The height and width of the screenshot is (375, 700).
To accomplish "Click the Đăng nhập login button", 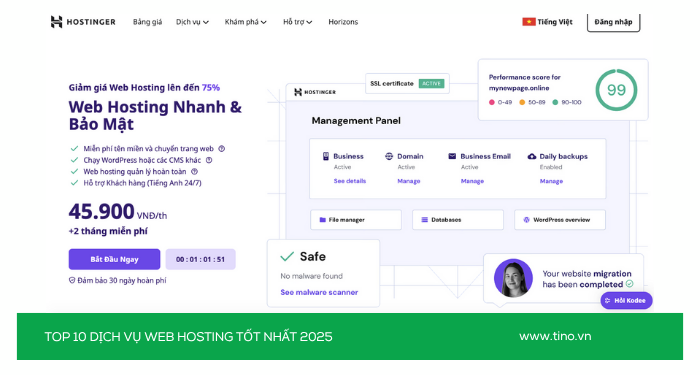I will point(613,22).
